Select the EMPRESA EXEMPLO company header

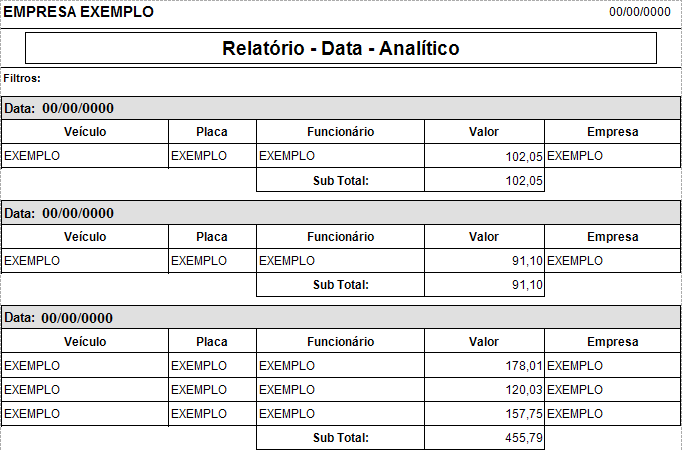point(80,12)
